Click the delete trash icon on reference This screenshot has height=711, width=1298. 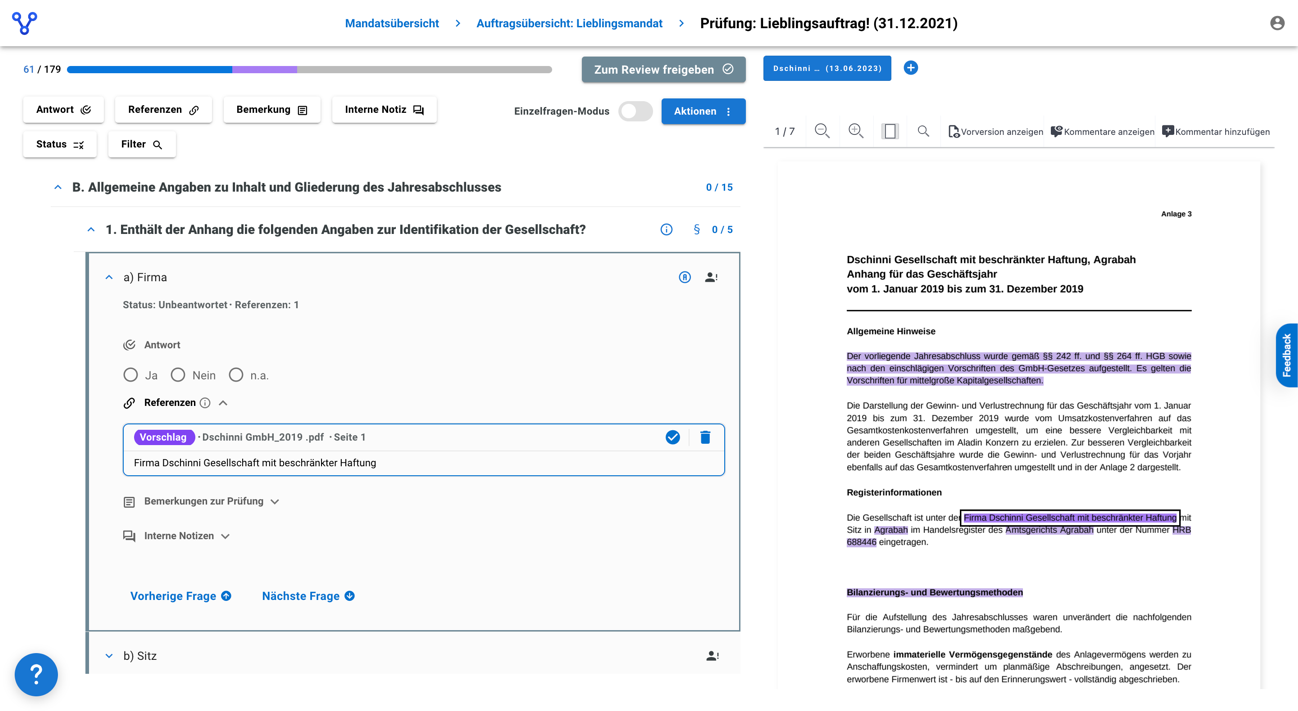(705, 437)
